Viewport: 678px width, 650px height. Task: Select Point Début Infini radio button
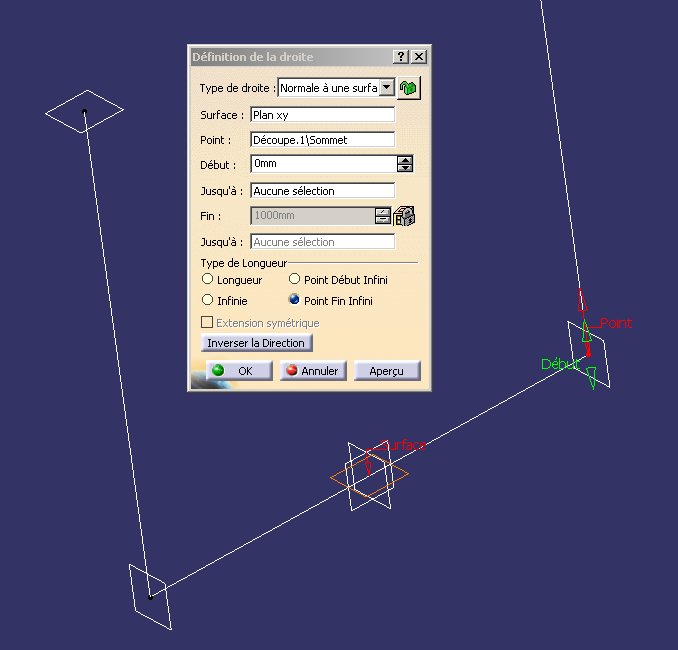(294, 279)
